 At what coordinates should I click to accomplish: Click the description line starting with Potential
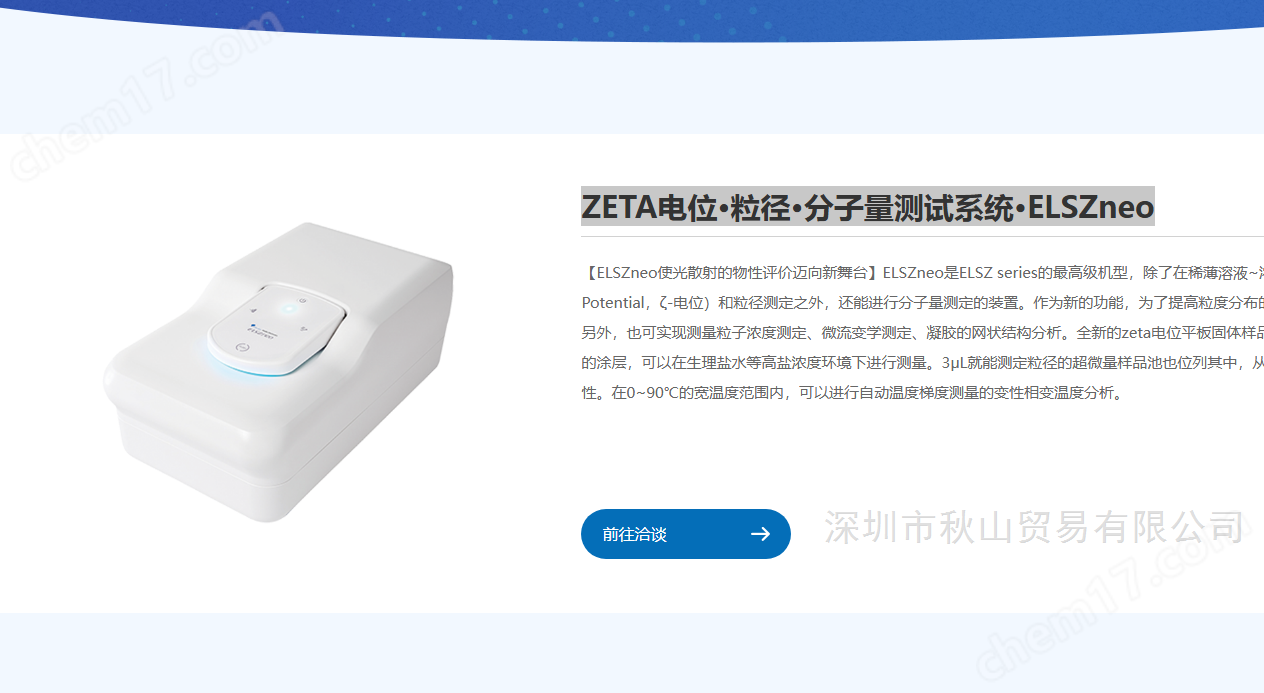[x=922, y=302]
